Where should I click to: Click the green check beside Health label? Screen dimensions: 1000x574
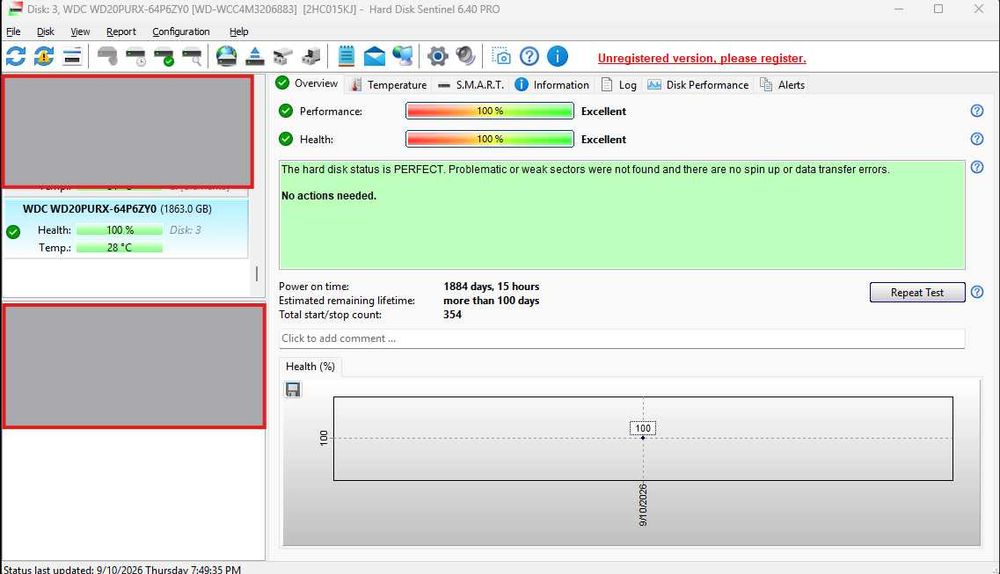click(286, 139)
